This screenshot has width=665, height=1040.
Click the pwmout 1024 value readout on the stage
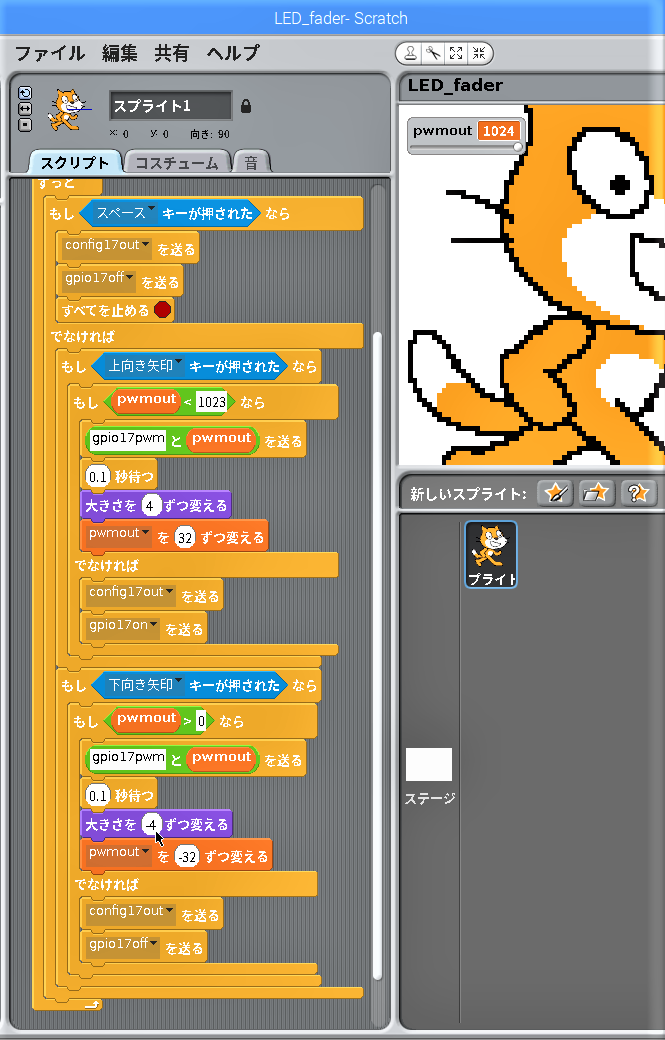tap(499, 131)
